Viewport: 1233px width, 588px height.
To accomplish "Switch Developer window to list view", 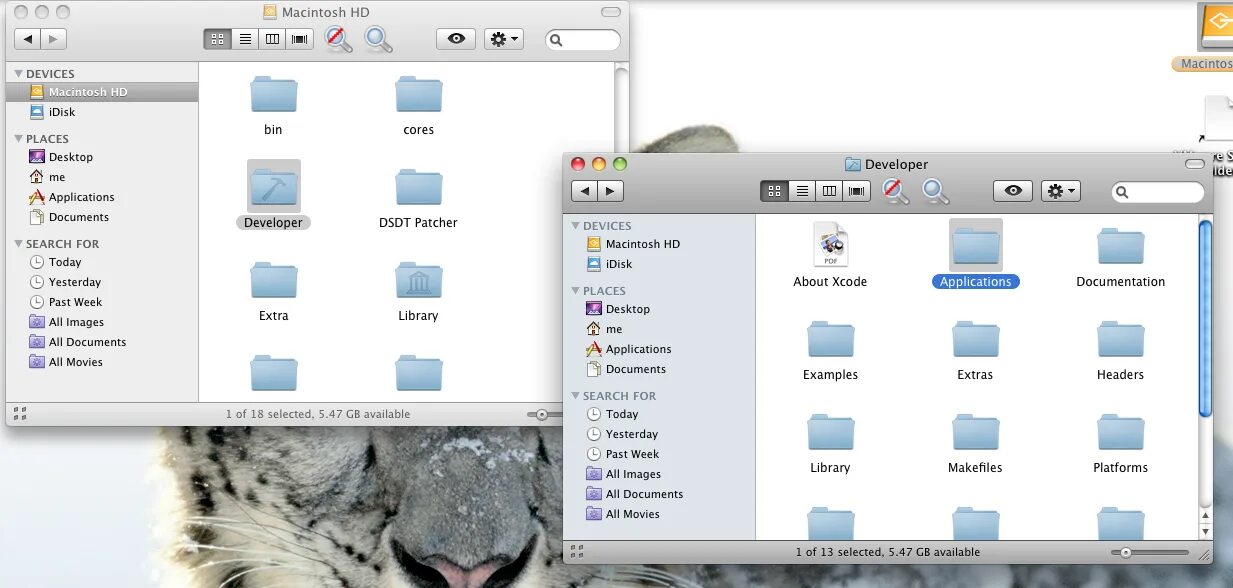I will [802, 190].
